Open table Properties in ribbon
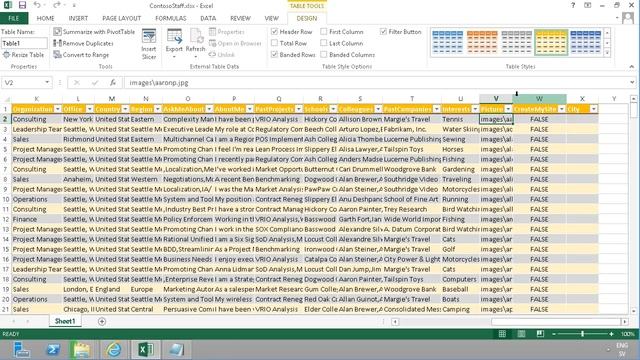The image size is (640, 360). click(x=227, y=31)
